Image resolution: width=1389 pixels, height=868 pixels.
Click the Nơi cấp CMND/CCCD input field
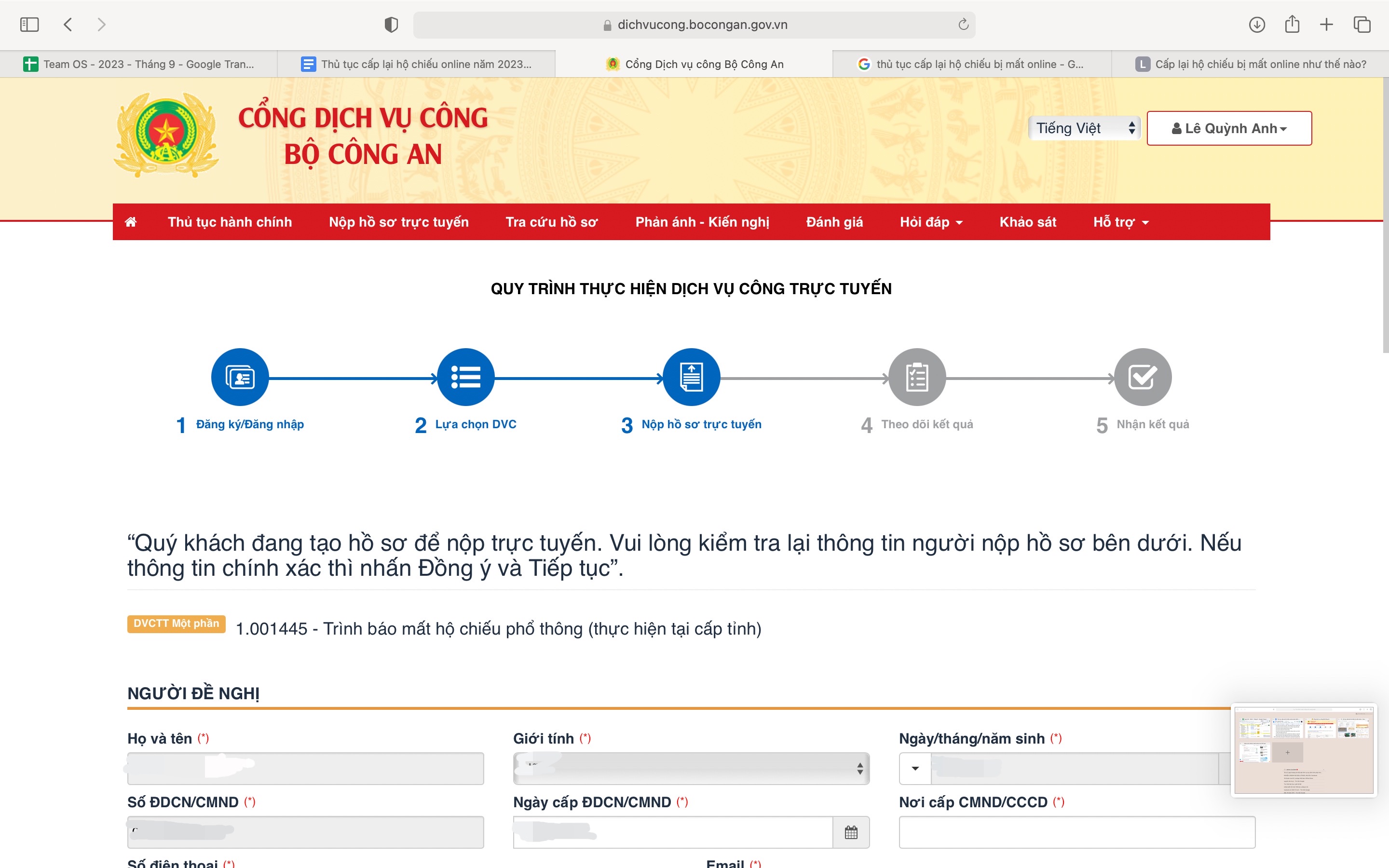click(1077, 832)
